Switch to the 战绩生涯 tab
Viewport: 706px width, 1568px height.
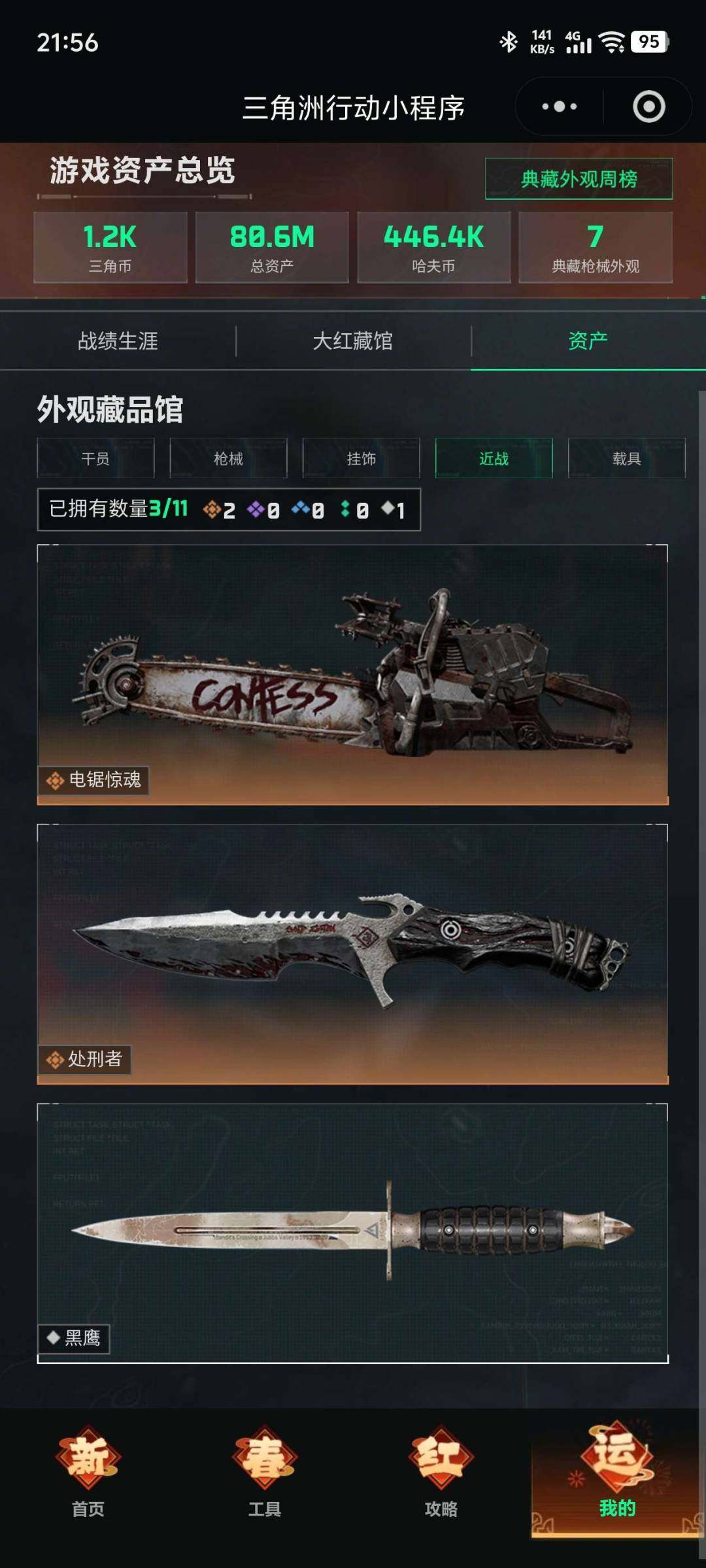pyautogui.click(x=118, y=341)
